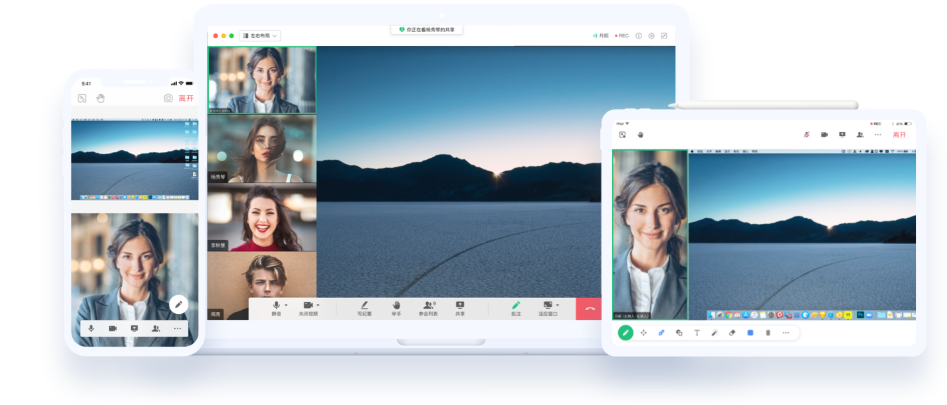The height and width of the screenshot is (405, 947).
Task: Open the participants list in laptop toolbar
Action: click(428, 305)
